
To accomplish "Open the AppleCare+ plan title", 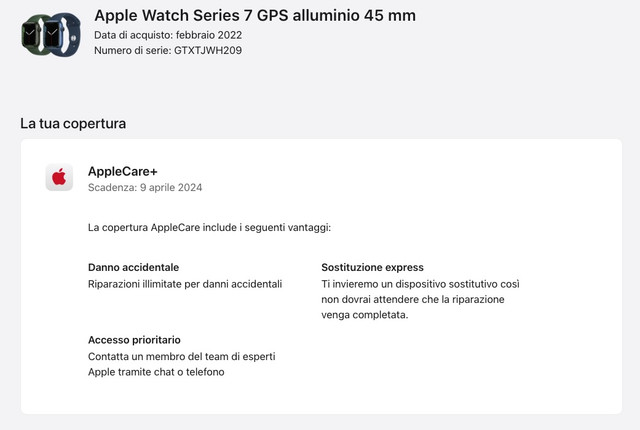I will pyautogui.click(x=123, y=171).
